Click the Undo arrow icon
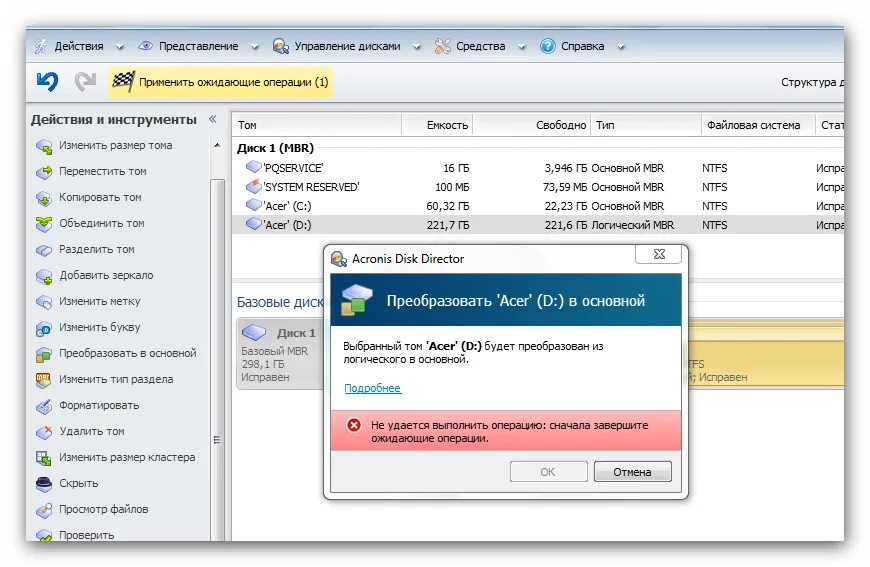 tap(47, 82)
